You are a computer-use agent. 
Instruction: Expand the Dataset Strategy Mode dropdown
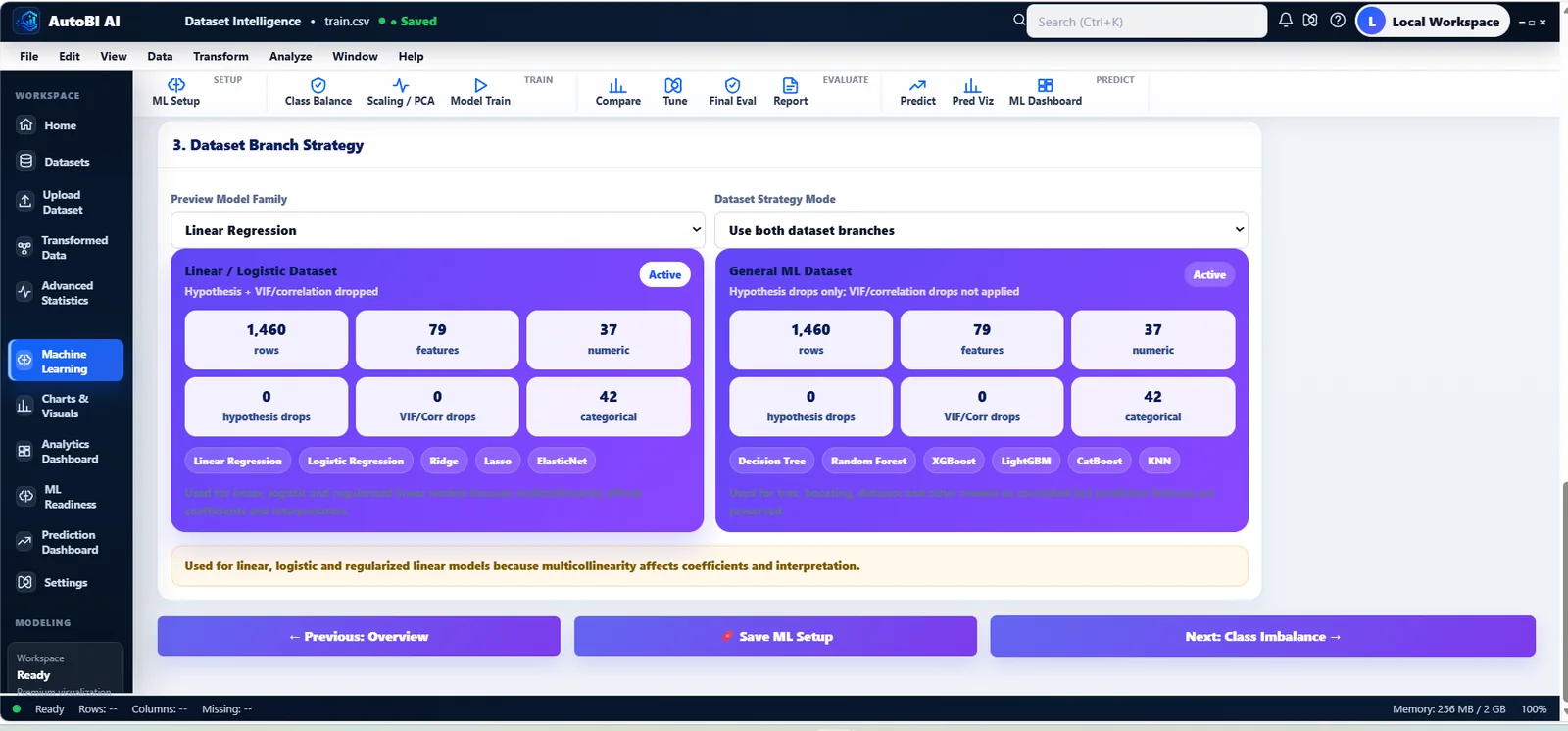pyautogui.click(x=981, y=230)
